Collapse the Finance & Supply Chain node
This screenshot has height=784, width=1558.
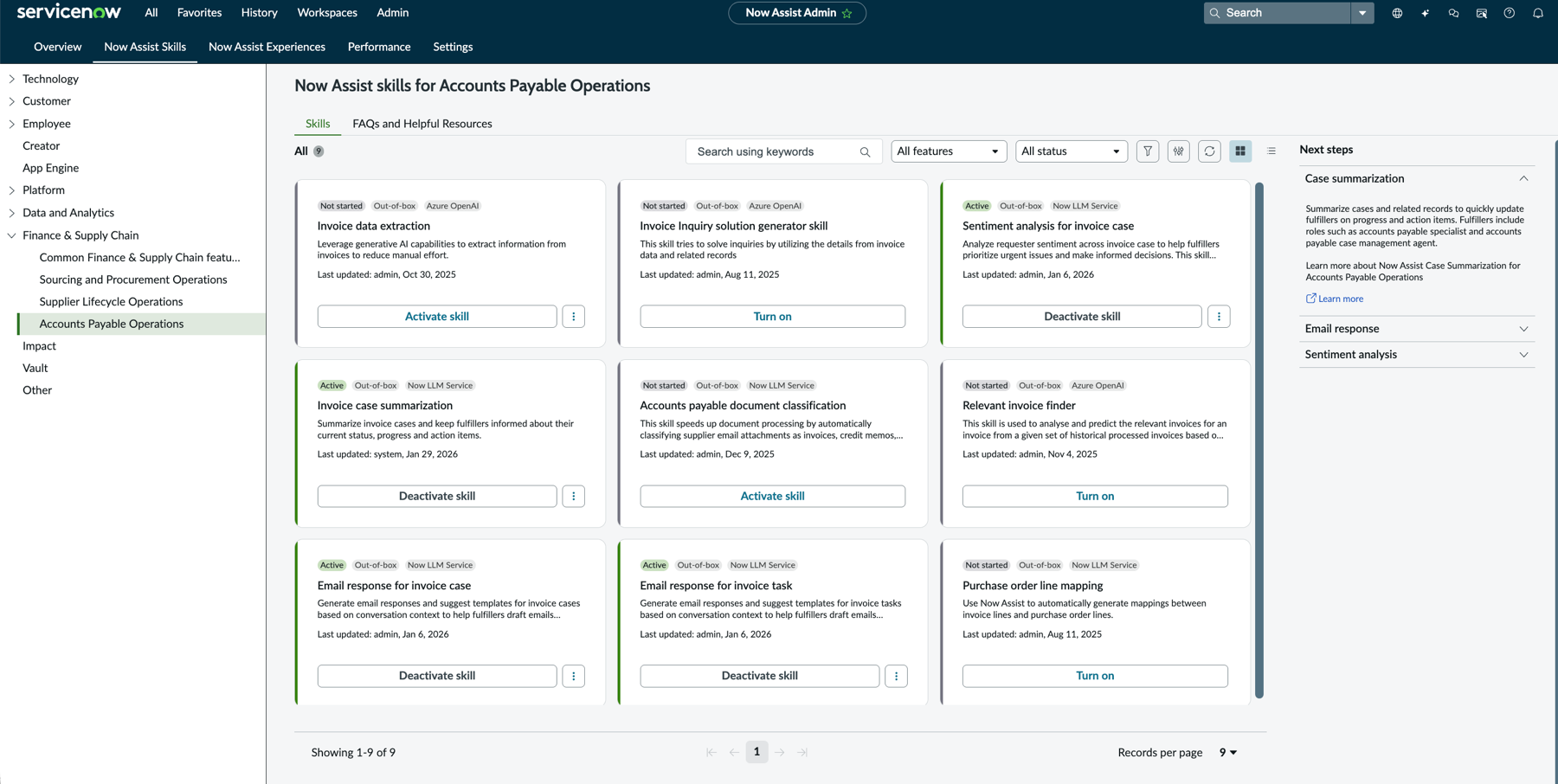[11, 235]
